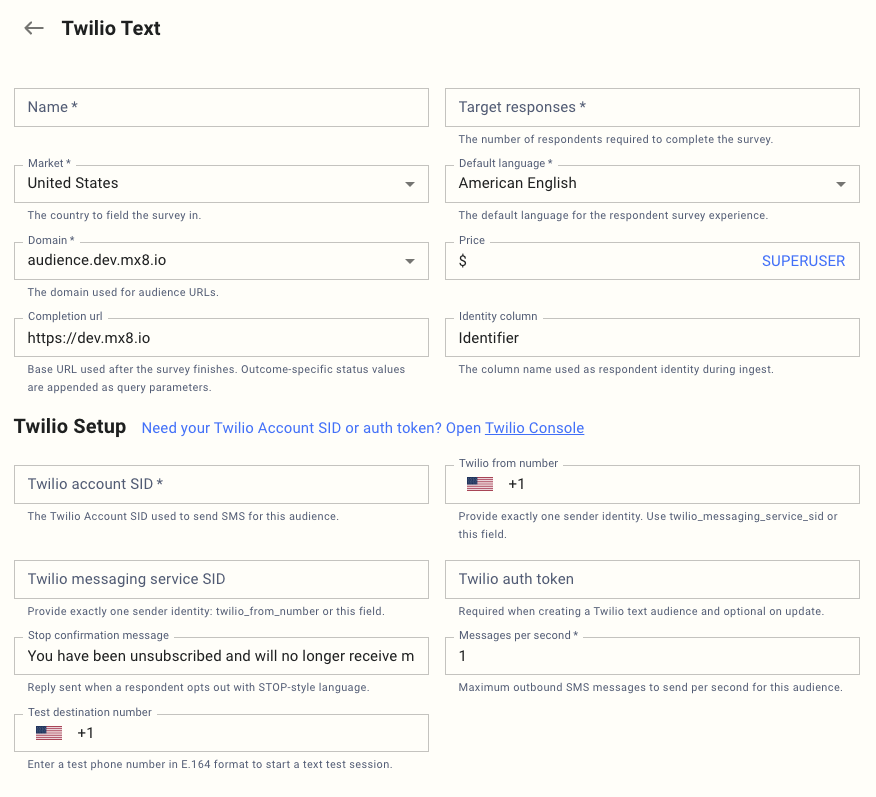876x797 pixels.
Task: Click the back arrow beside Twilio Text
Action: (x=34, y=28)
